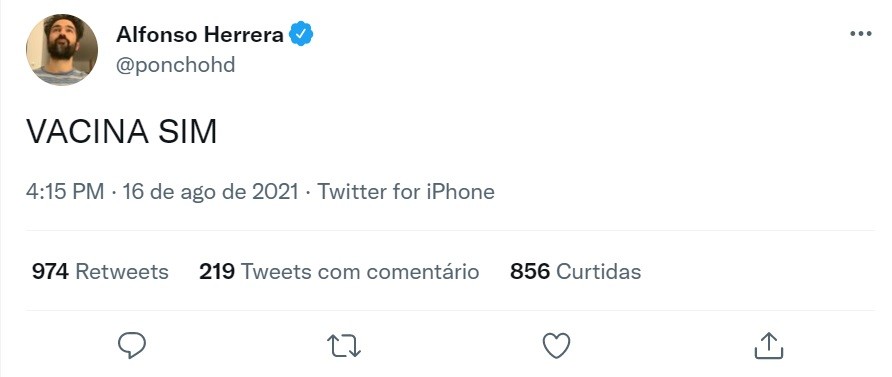Click the 16 de ago de 2021 date
This screenshot has width=892, height=377.
click(x=210, y=192)
